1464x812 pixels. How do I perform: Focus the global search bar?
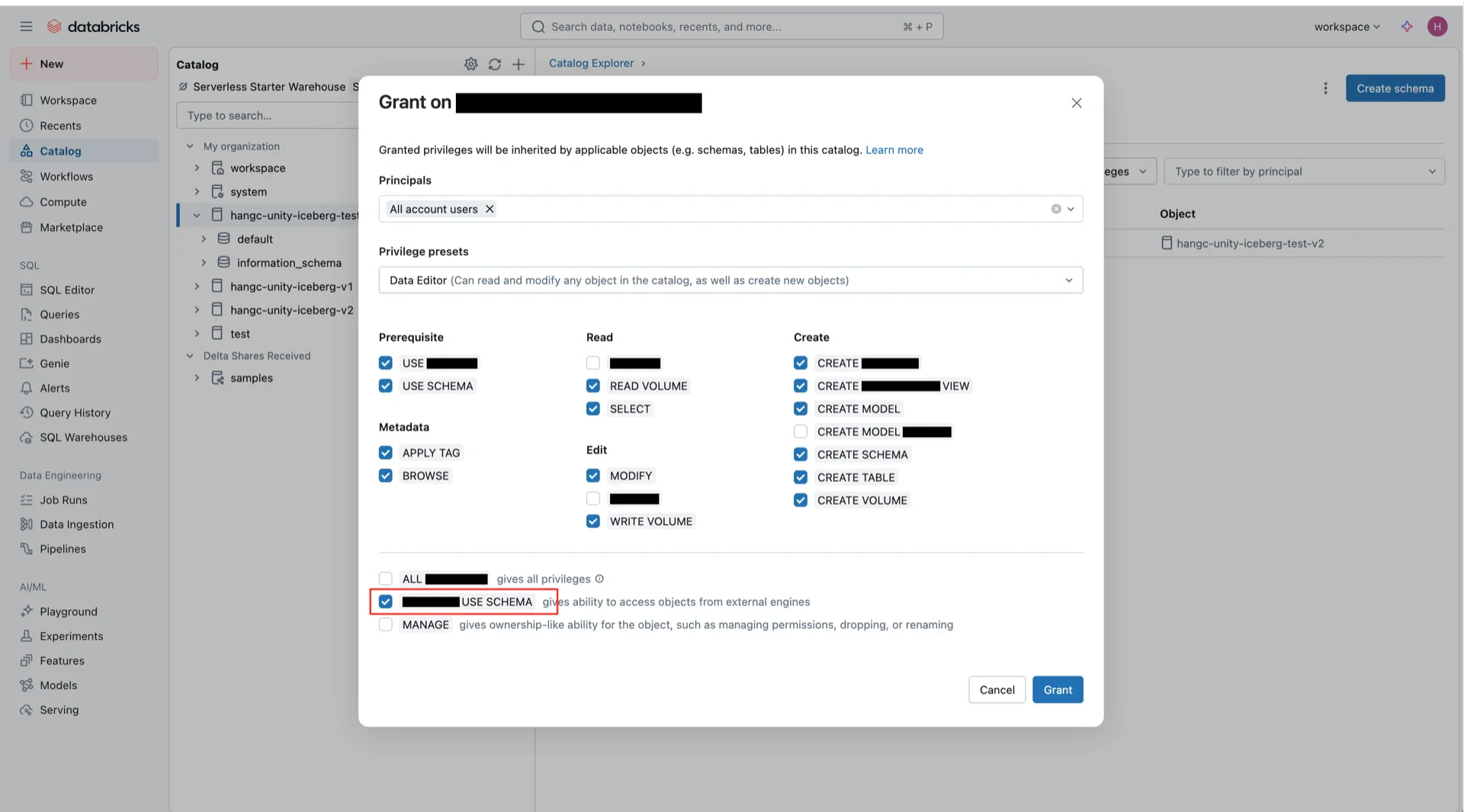click(x=731, y=27)
